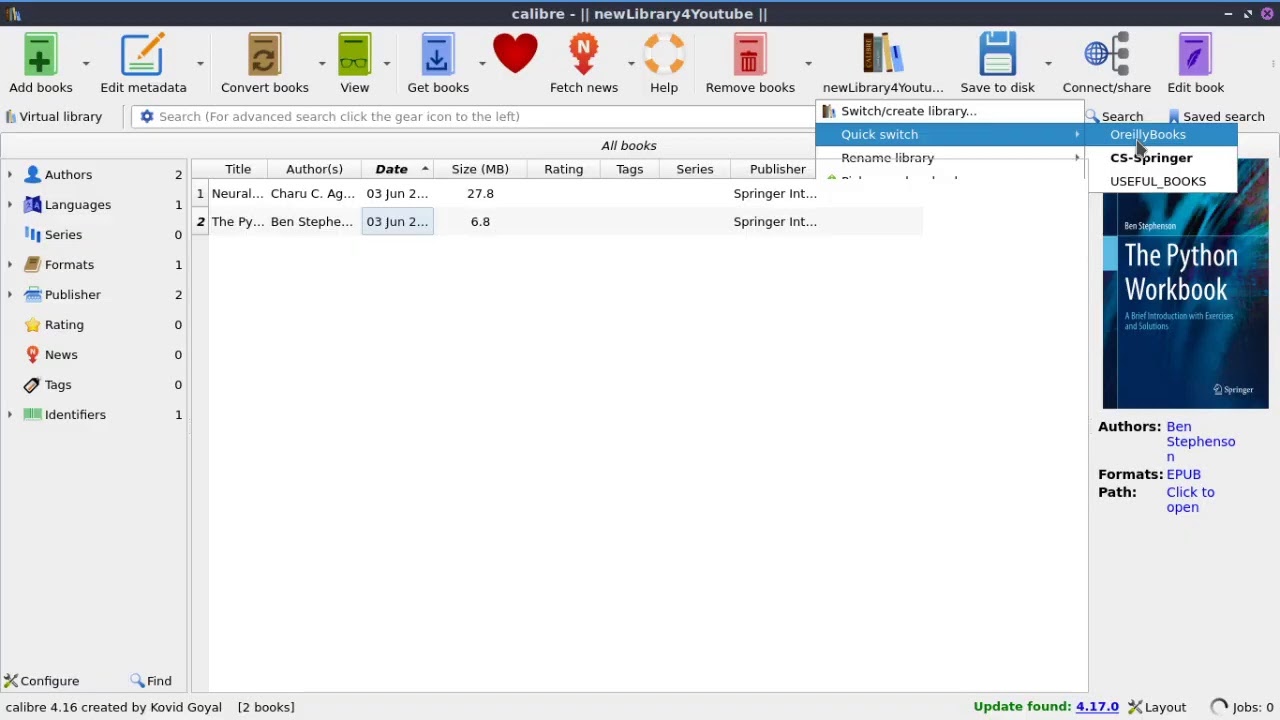Click the Edit book icon
Viewport: 1280px width, 720px height.
[x=1195, y=55]
